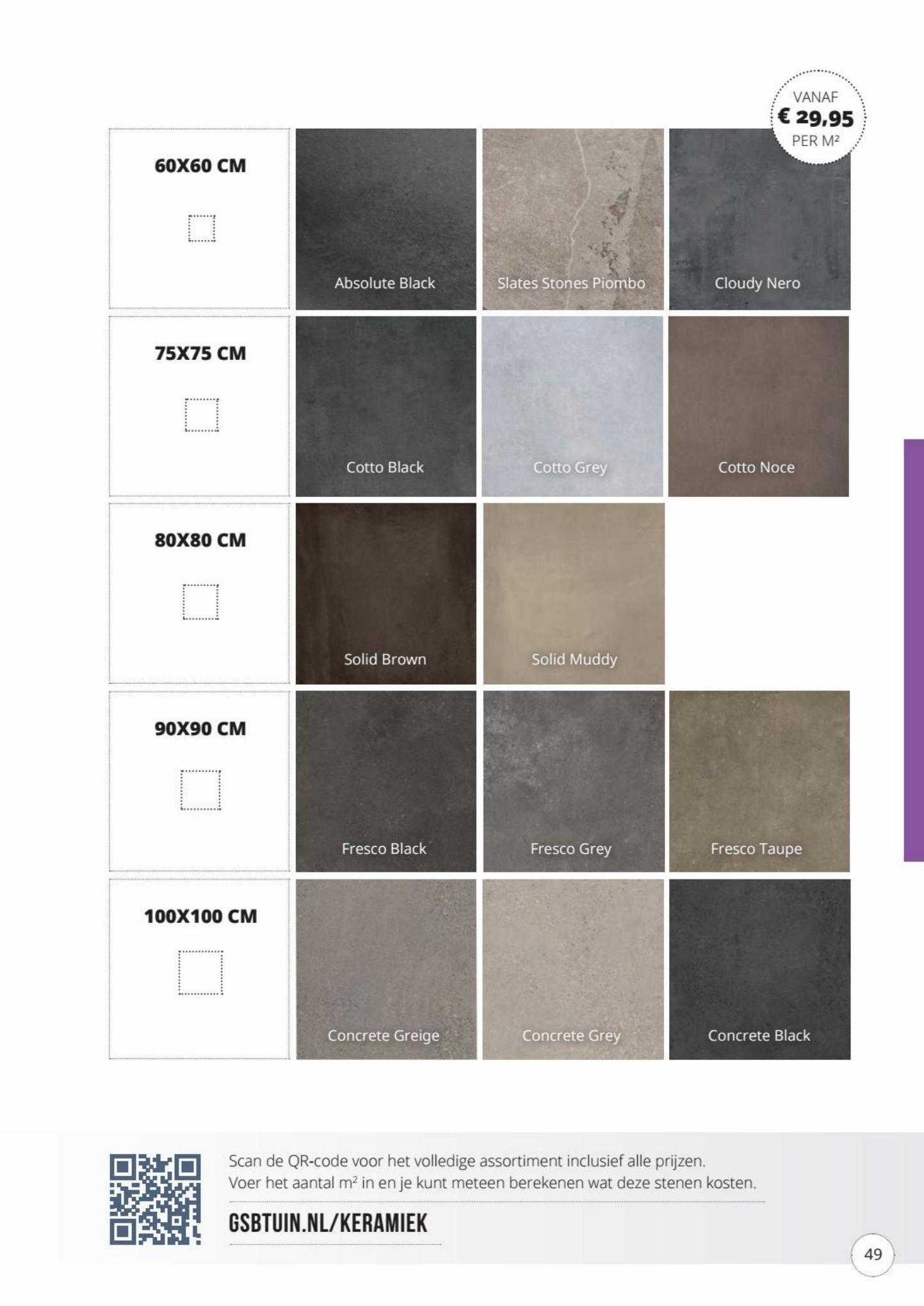
Task: Choose the Solid Brown tile sample
Action: [386, 594]
